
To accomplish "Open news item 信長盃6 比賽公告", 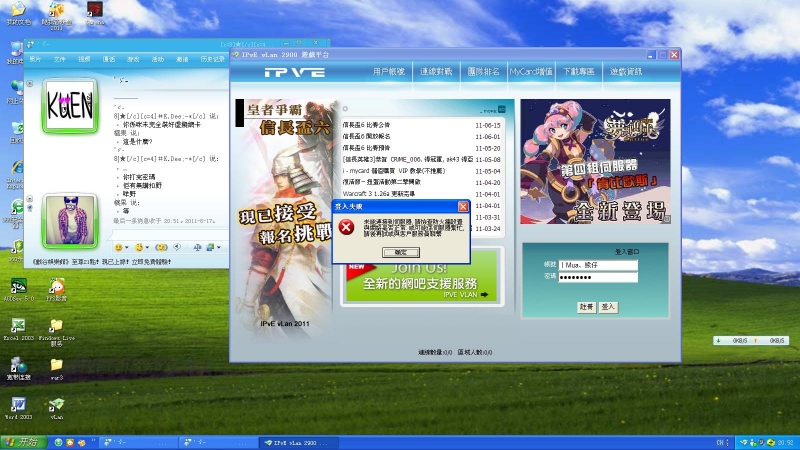I will [366, 125].
